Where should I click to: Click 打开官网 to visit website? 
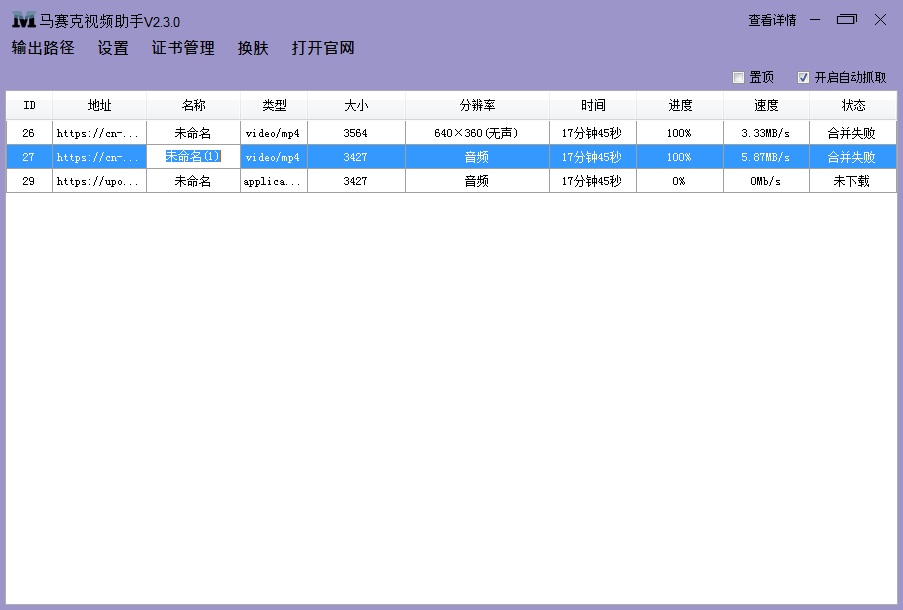click(323, 48)
